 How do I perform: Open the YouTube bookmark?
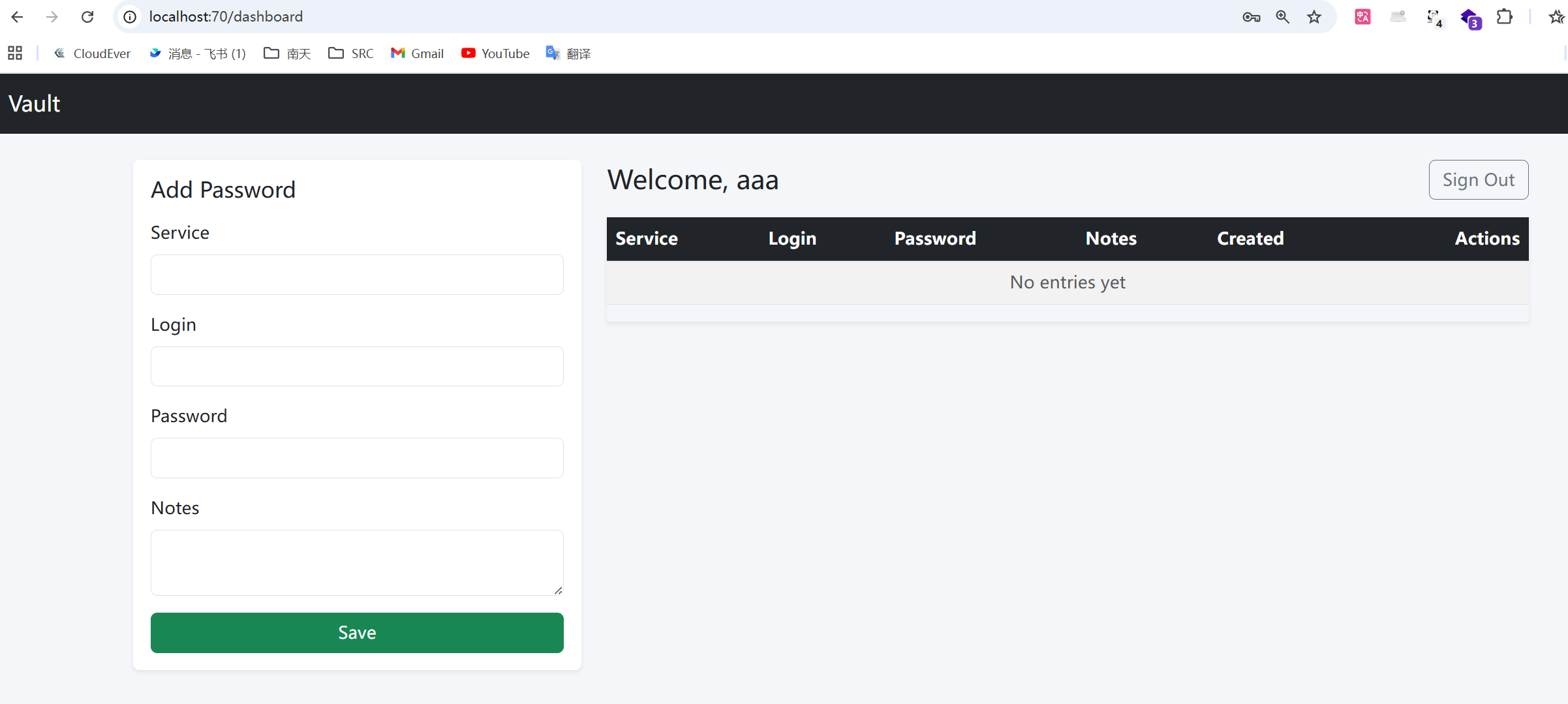[495, 54]
